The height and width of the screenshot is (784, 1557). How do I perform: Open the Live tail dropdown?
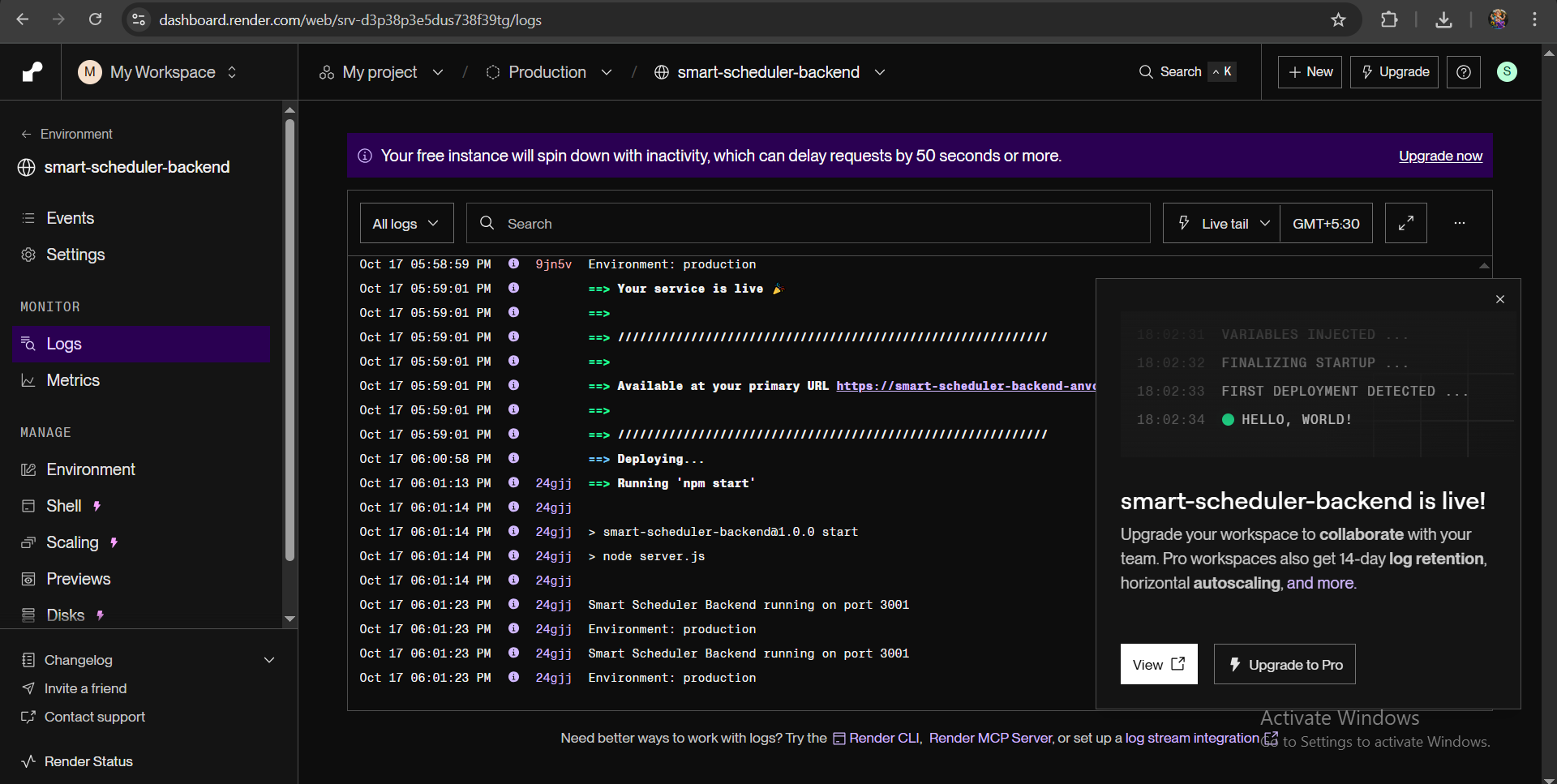coord(1221,223)
